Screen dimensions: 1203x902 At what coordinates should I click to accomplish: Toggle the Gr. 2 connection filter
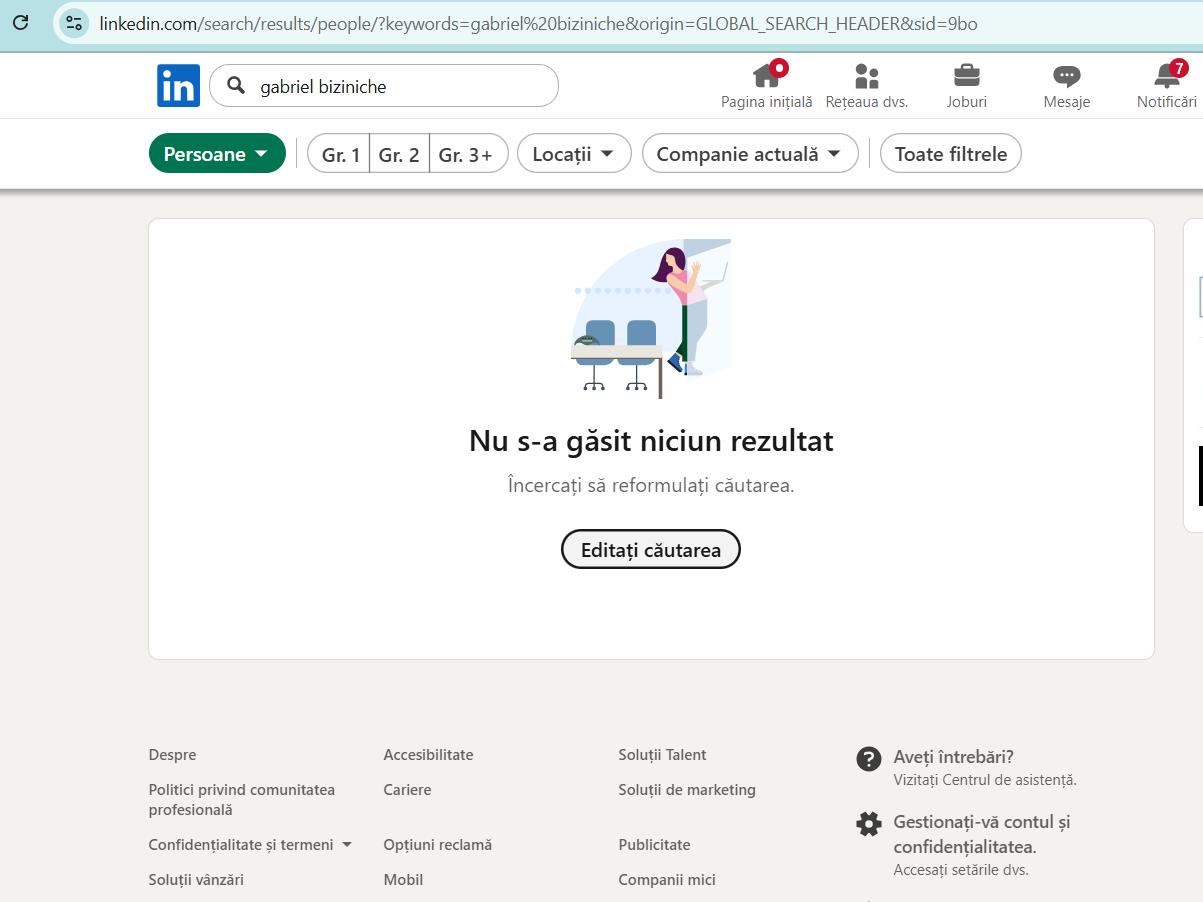click(x=399, y=154)
